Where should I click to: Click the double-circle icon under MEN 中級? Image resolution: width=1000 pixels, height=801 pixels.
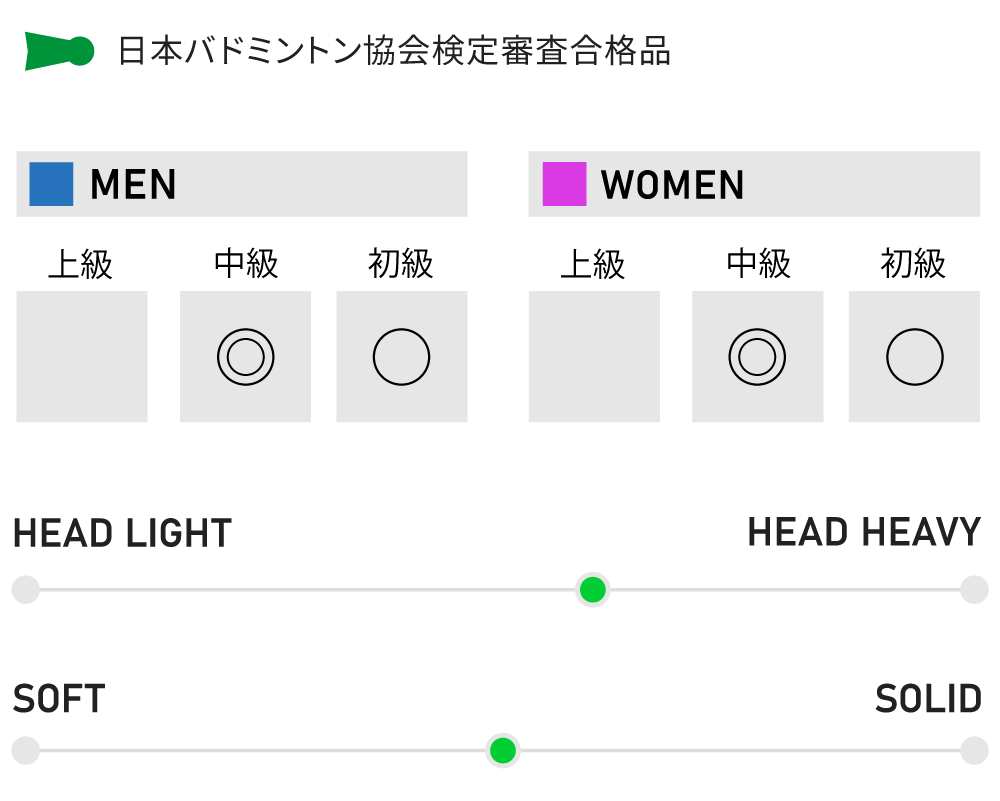tap(245, 357)
